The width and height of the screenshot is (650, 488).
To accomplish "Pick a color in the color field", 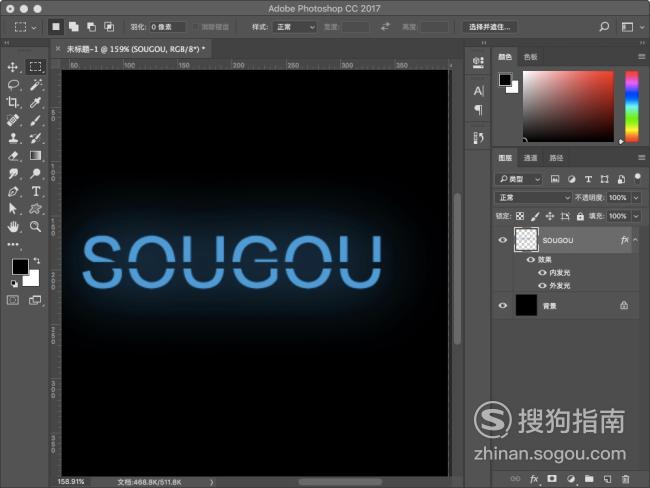I will pyautogui.click(x=568, y=106).
